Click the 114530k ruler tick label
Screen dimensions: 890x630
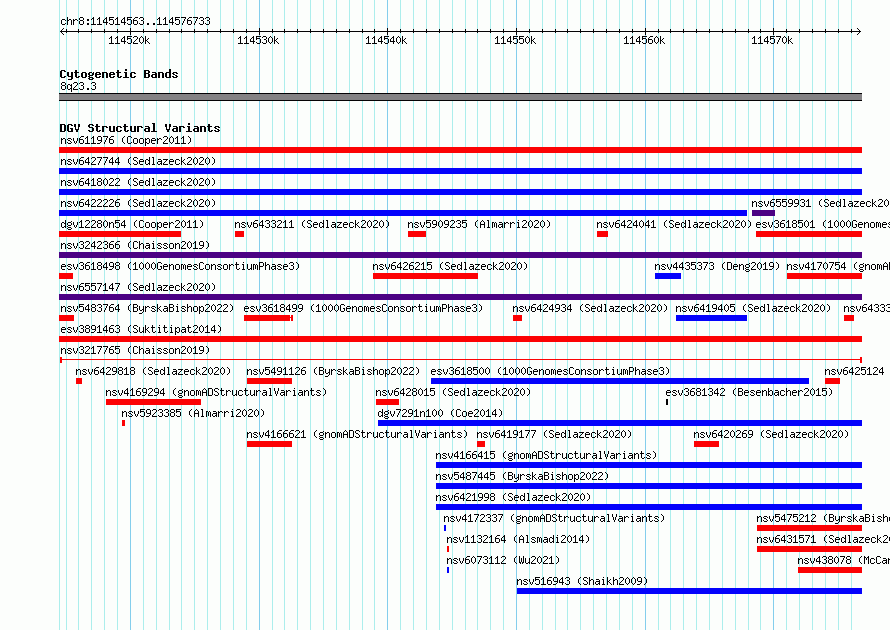point(258,40)
